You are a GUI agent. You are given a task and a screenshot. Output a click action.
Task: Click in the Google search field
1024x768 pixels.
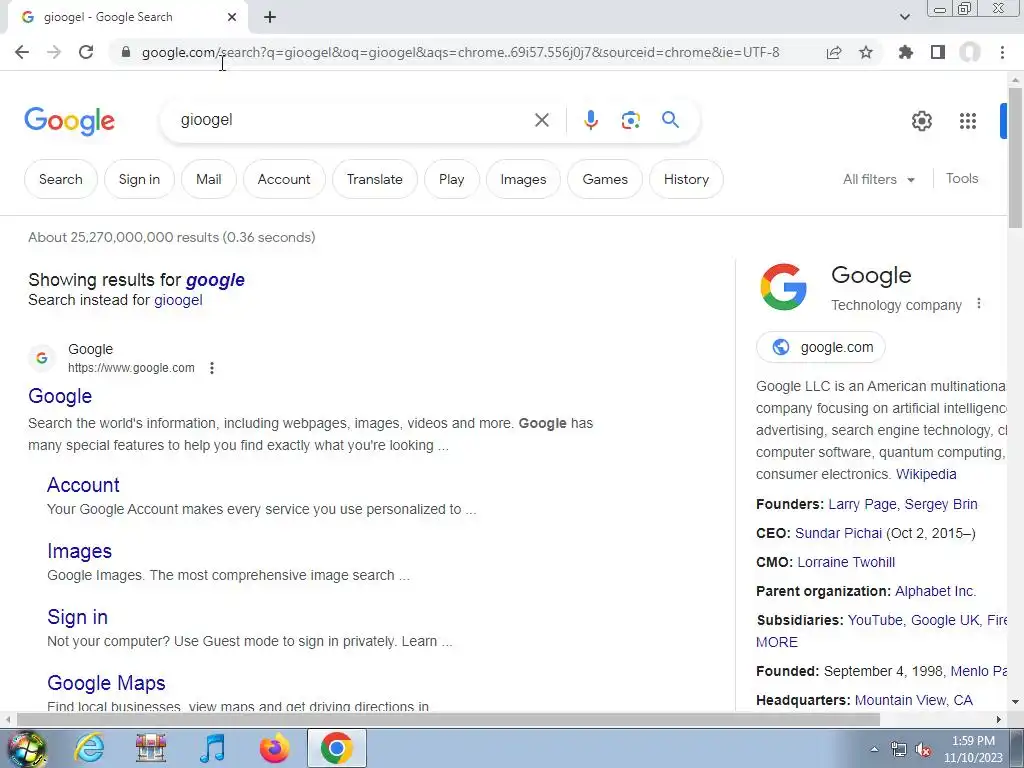tap(353, 120)
